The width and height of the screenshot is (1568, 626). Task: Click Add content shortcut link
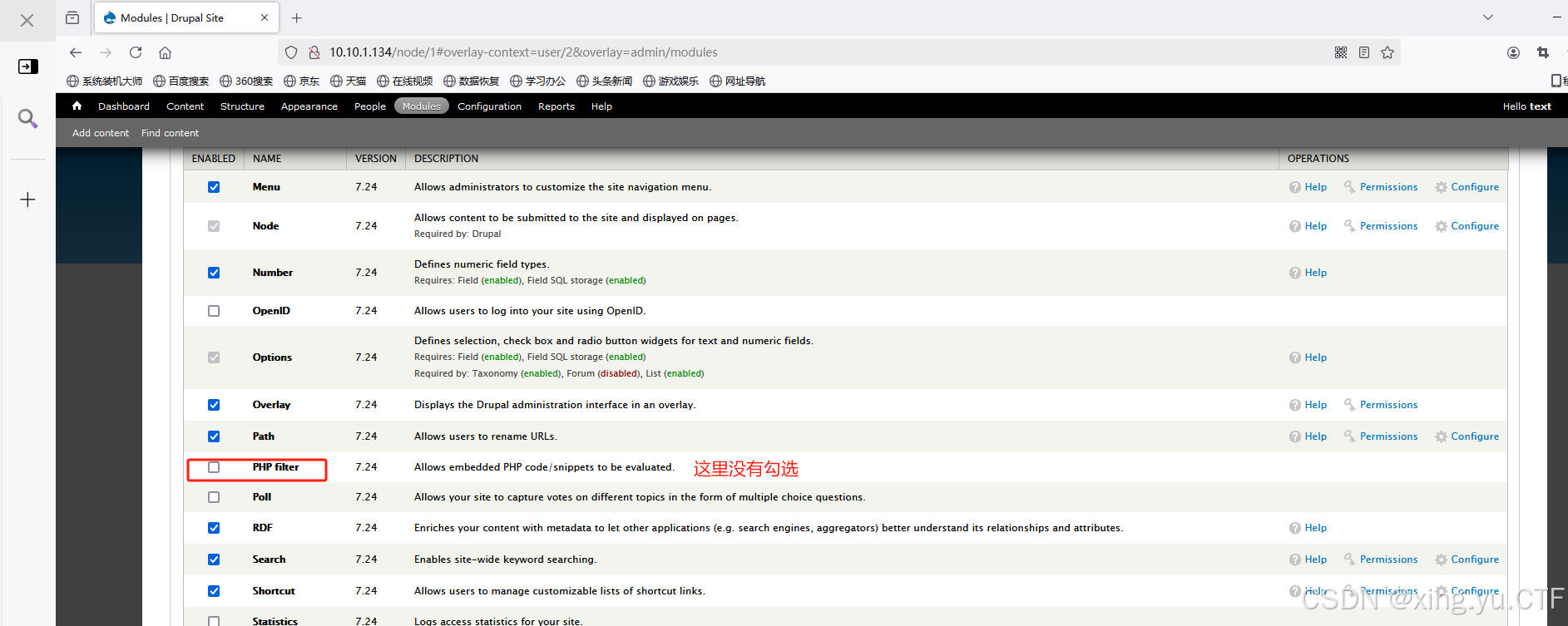pyautogui.click(x=101, y=133)
